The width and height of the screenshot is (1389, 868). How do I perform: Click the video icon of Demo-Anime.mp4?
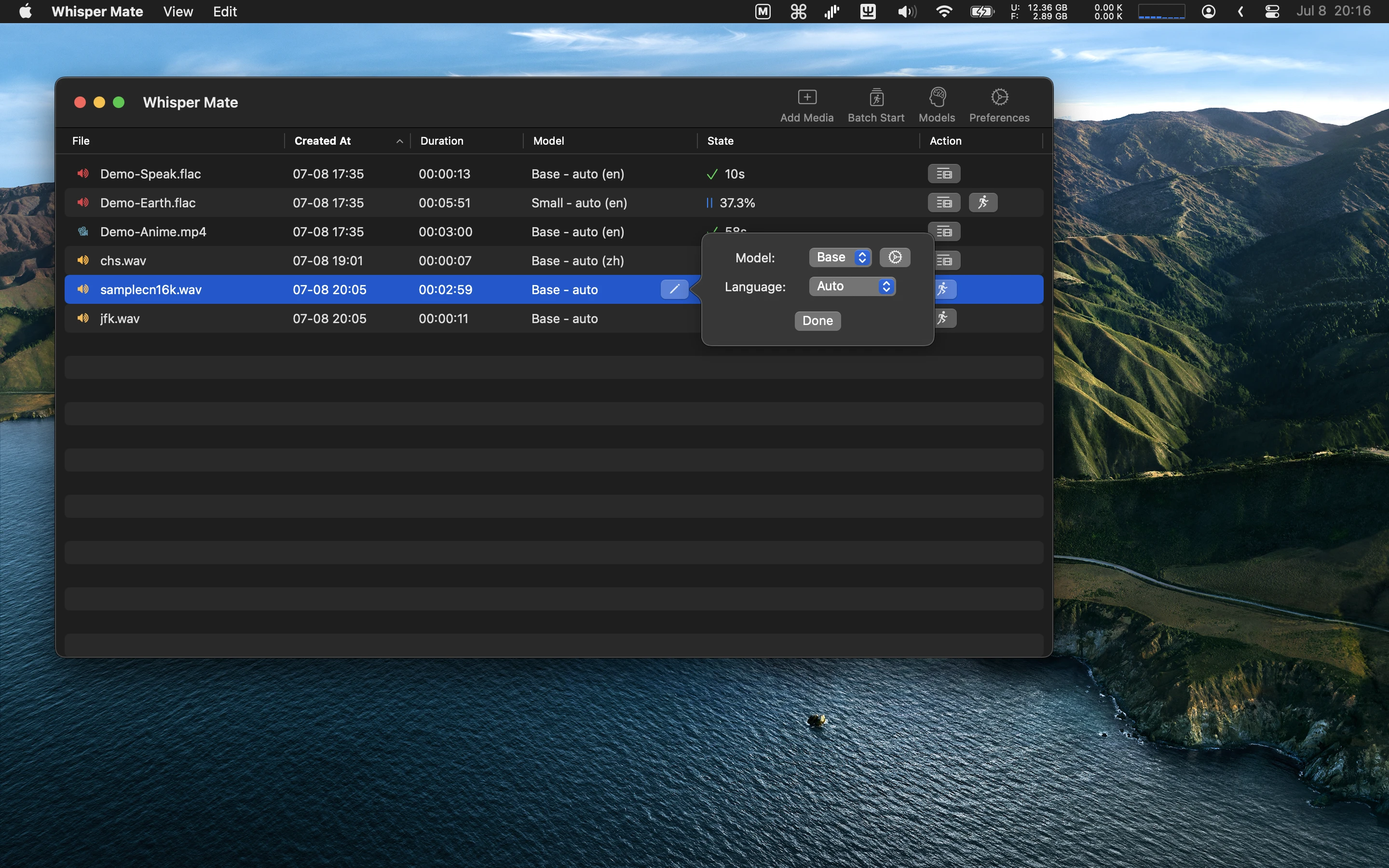[83, 231]
